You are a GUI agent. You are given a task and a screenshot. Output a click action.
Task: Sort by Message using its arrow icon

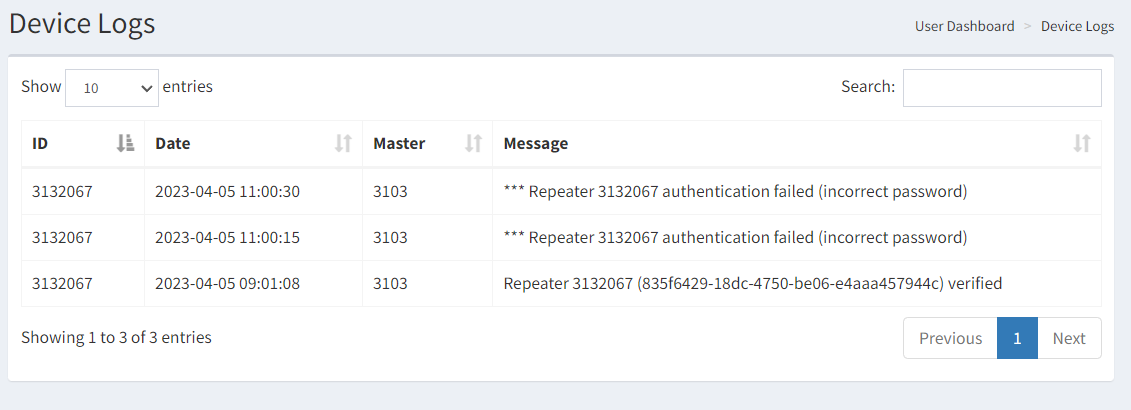(x=1081, y=144)
